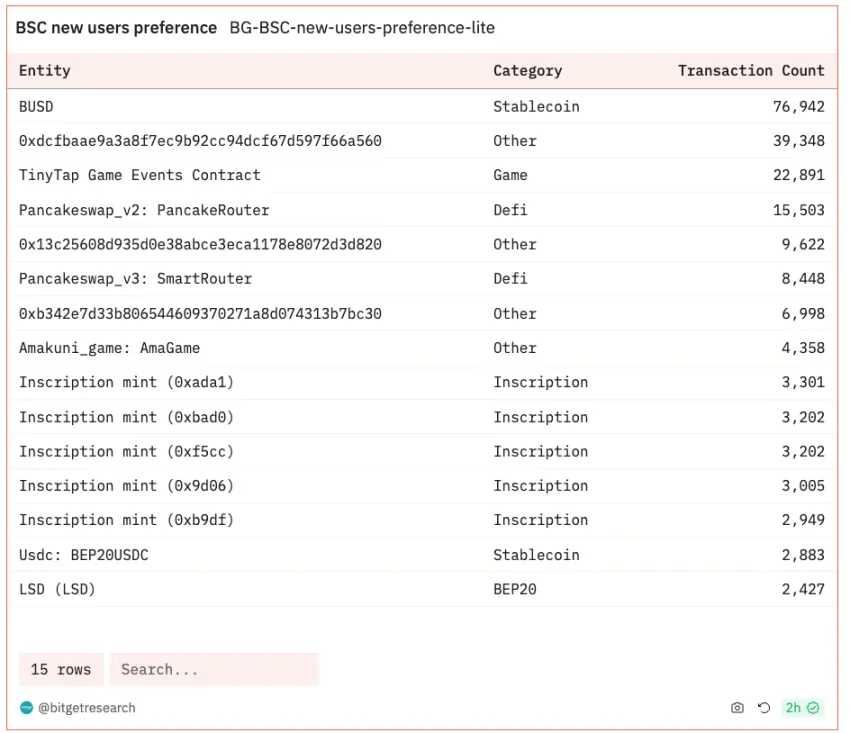Select the BUSD entity cell
The image size is (850, 733).
(x=36, y=106)
